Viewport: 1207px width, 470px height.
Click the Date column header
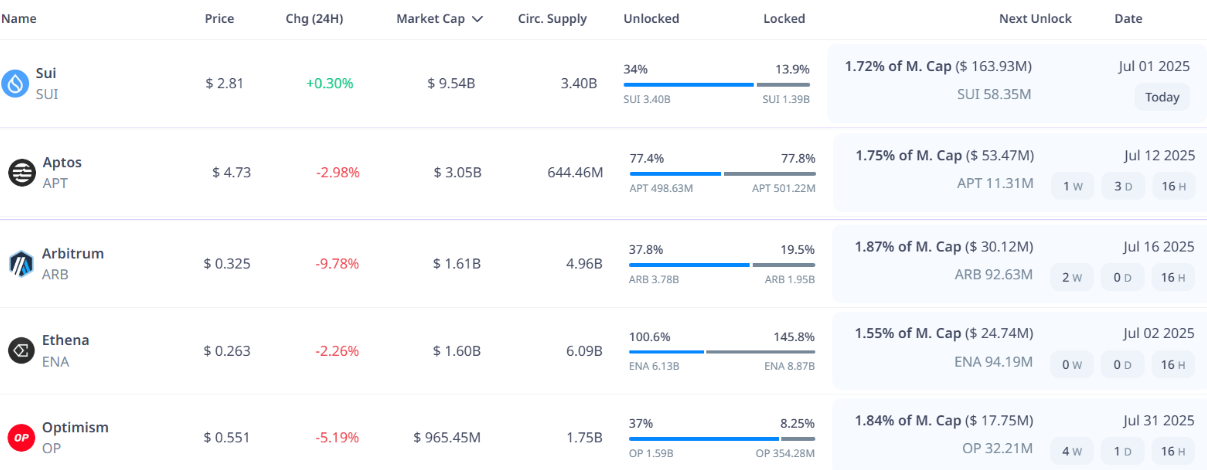pyautogui.click(x=1128, y=19)
